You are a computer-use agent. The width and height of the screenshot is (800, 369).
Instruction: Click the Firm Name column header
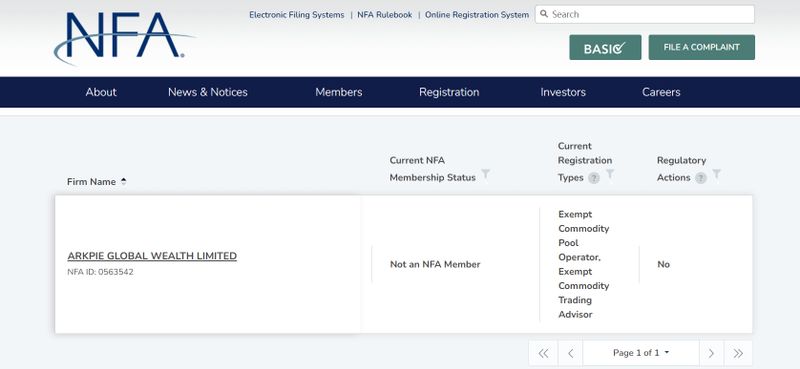tap(91, 182)
